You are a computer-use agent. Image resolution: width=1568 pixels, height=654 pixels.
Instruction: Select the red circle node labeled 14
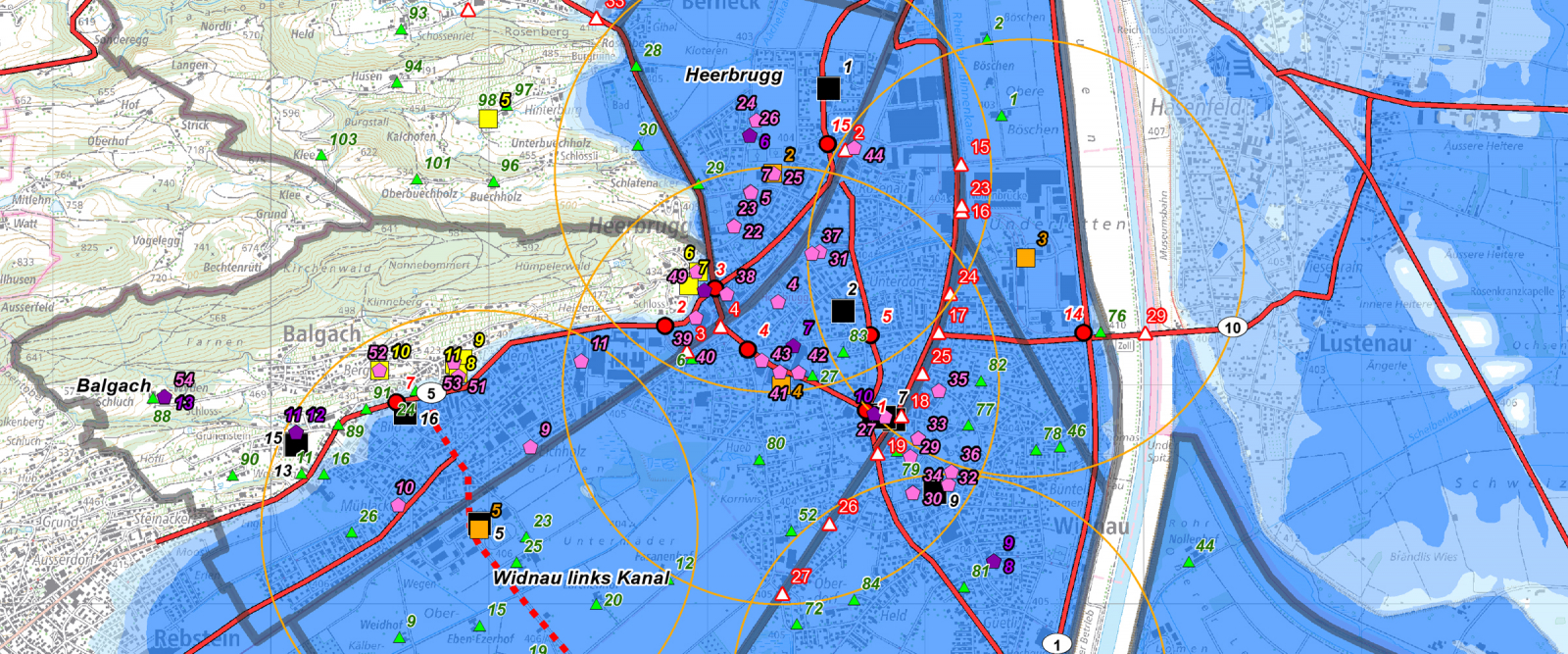(x=1083, y=333)
